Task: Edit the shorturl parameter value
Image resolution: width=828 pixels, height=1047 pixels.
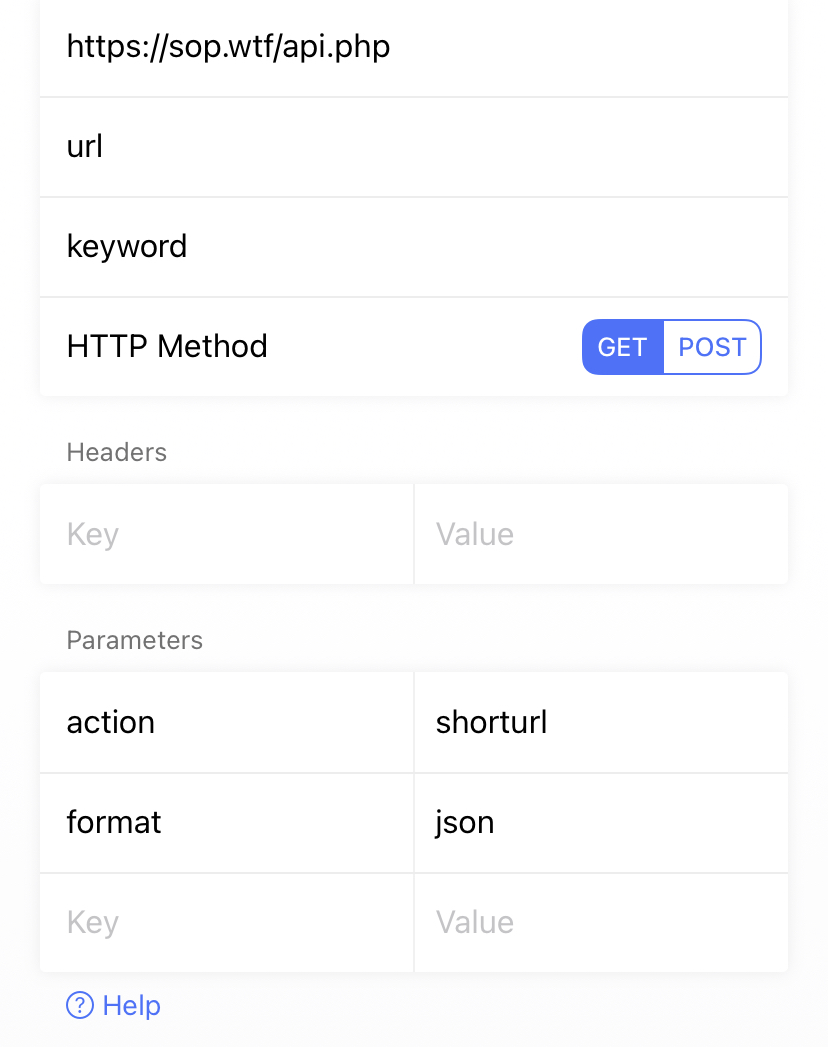Action: click(600, 722)
